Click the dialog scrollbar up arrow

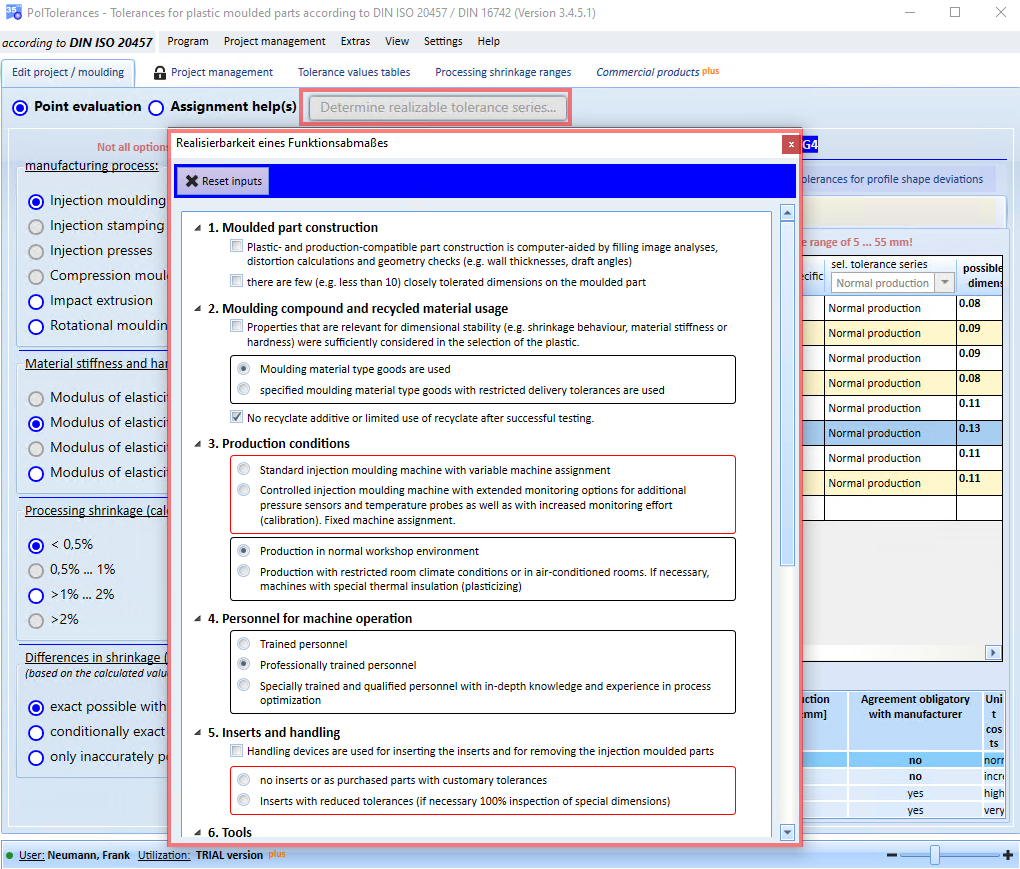click(787, 213)
